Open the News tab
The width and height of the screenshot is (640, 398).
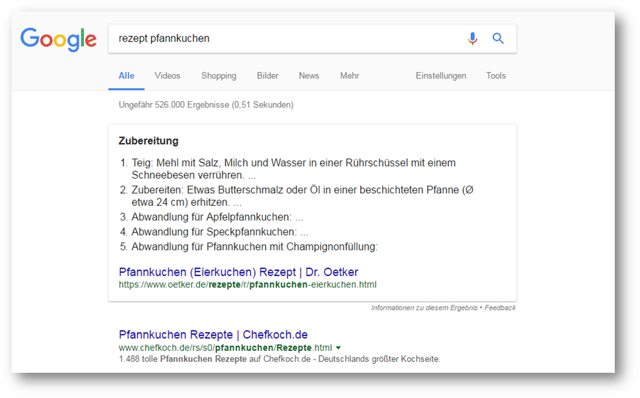tap(309, 76)
